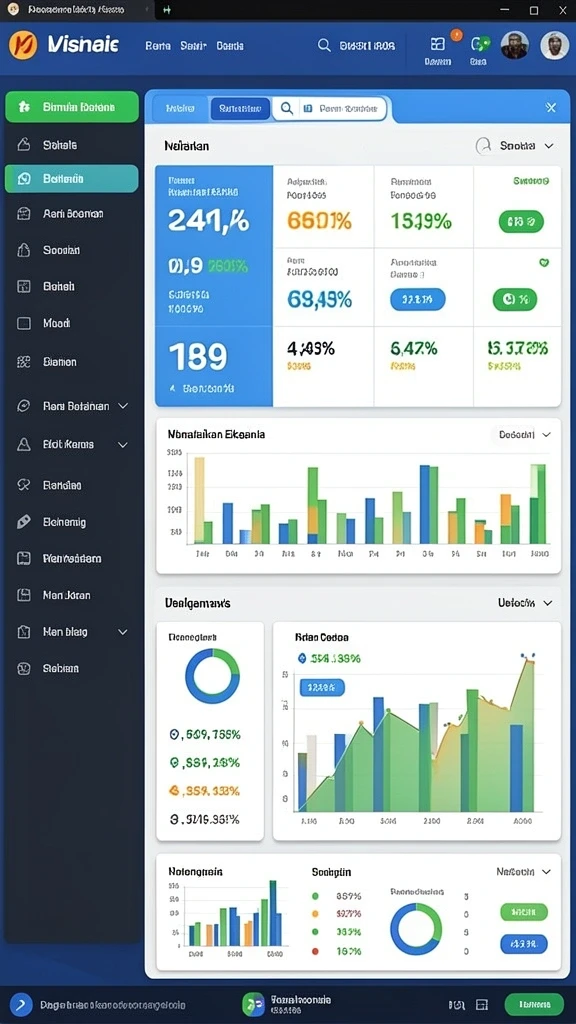This screenshot has width=576, height=1024.
Task: Expand the Rara Betaiaan sidebar section
Action: tap(123, 406)
